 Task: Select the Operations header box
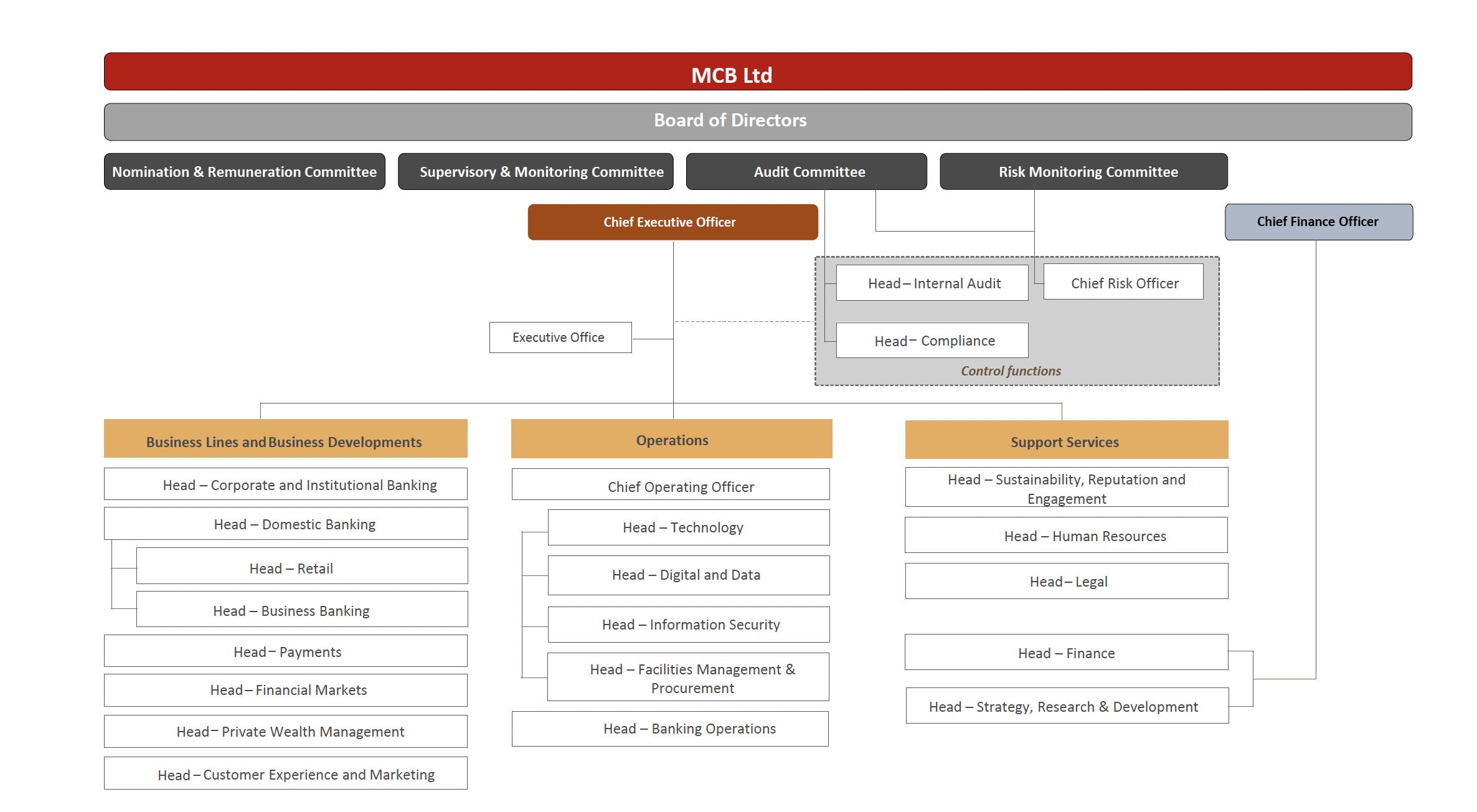click(x=672, y=439)
